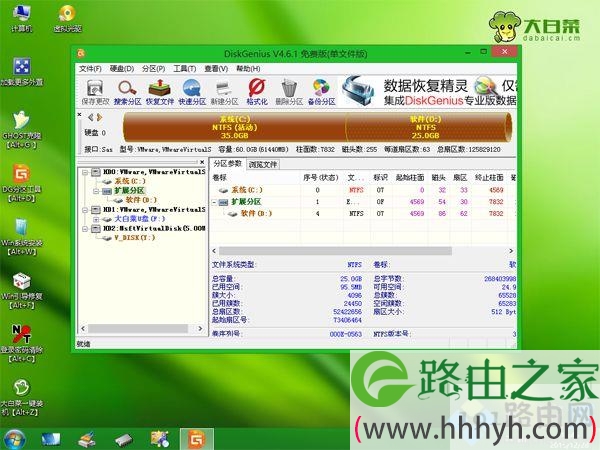600x450 pixels.
Task: Open the Disk (硬盘) menu
Action: tap(122, 69)
